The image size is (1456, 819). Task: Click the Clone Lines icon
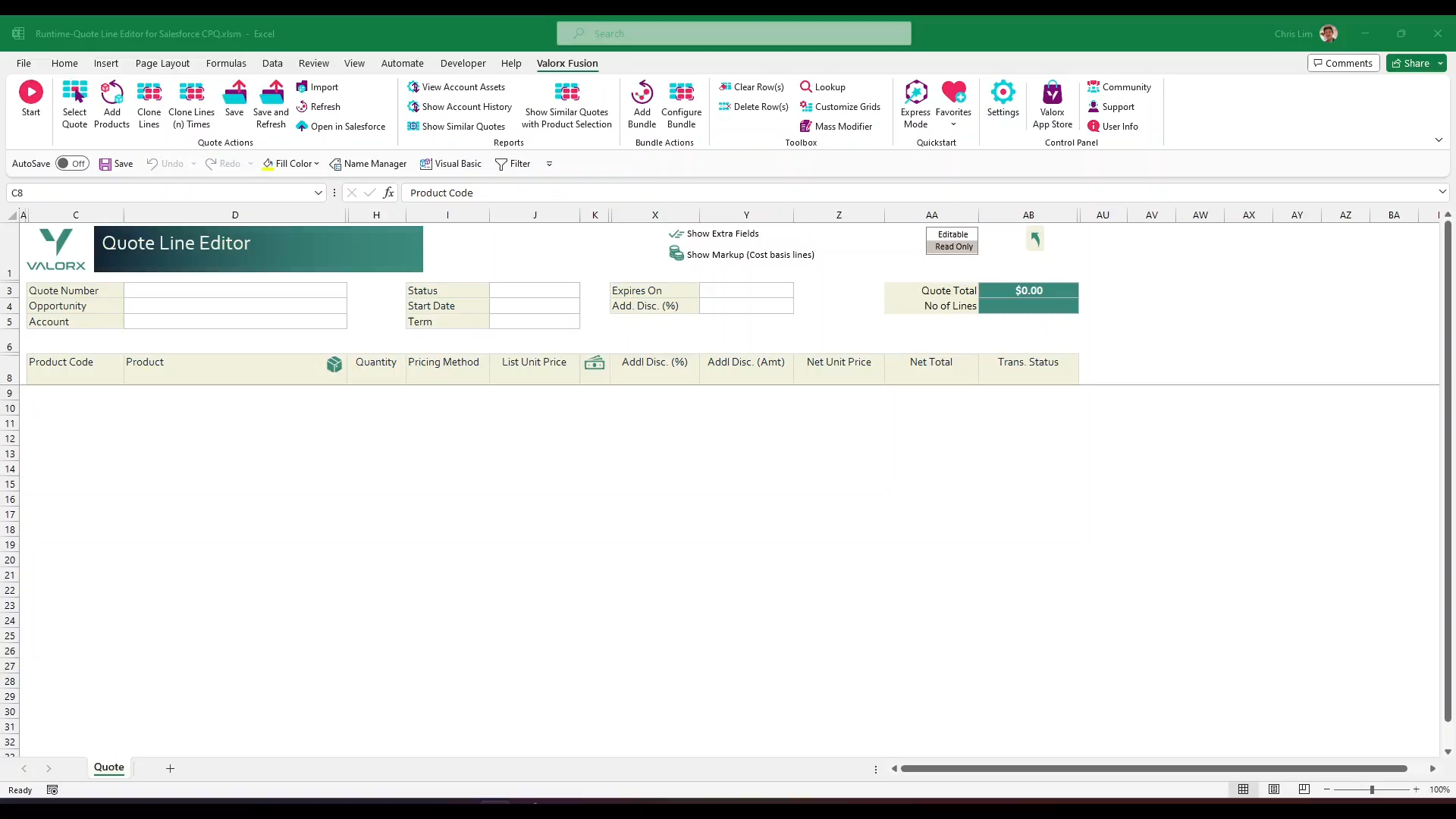click(x=149, y=93)
